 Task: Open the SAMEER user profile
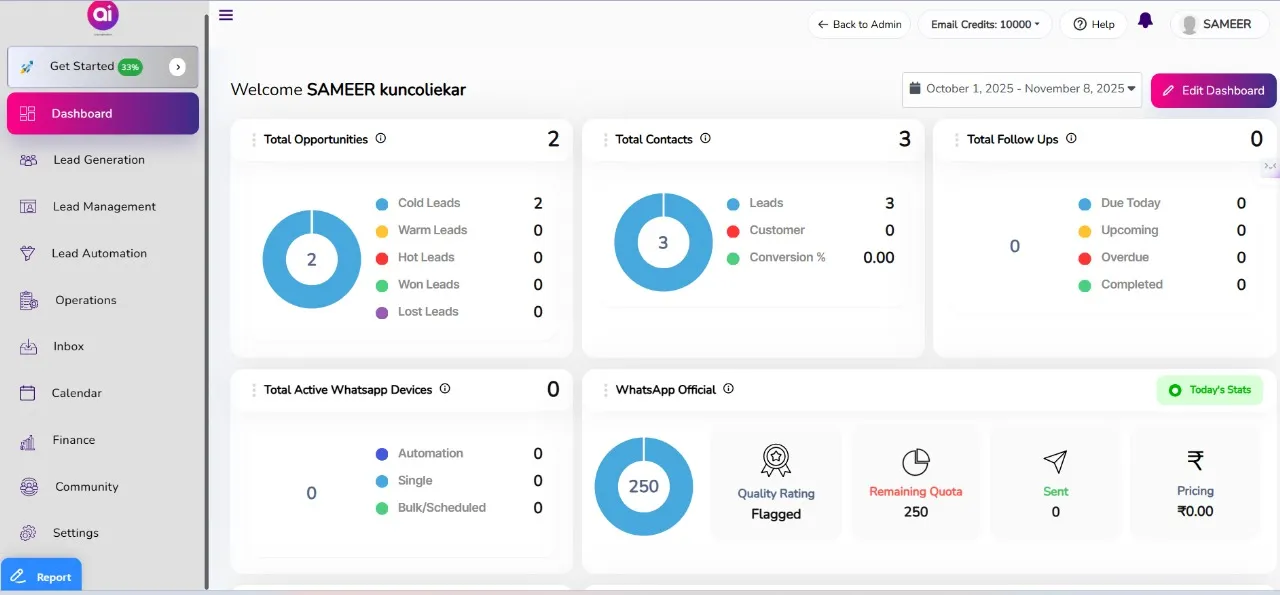pyautogui.click(x=1216, y=24)
